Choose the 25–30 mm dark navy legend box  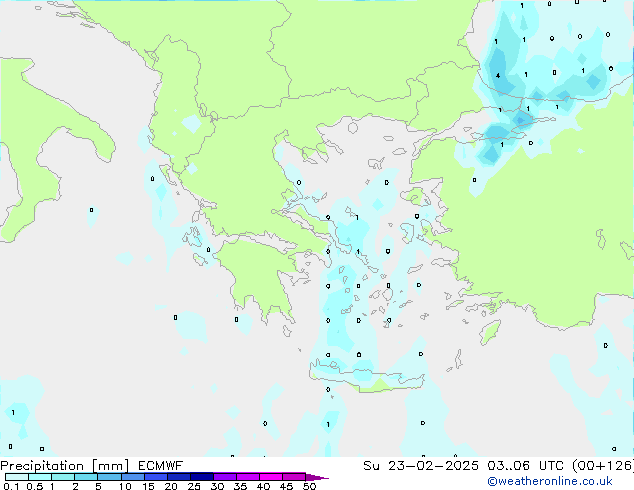(x=201, y=477)
